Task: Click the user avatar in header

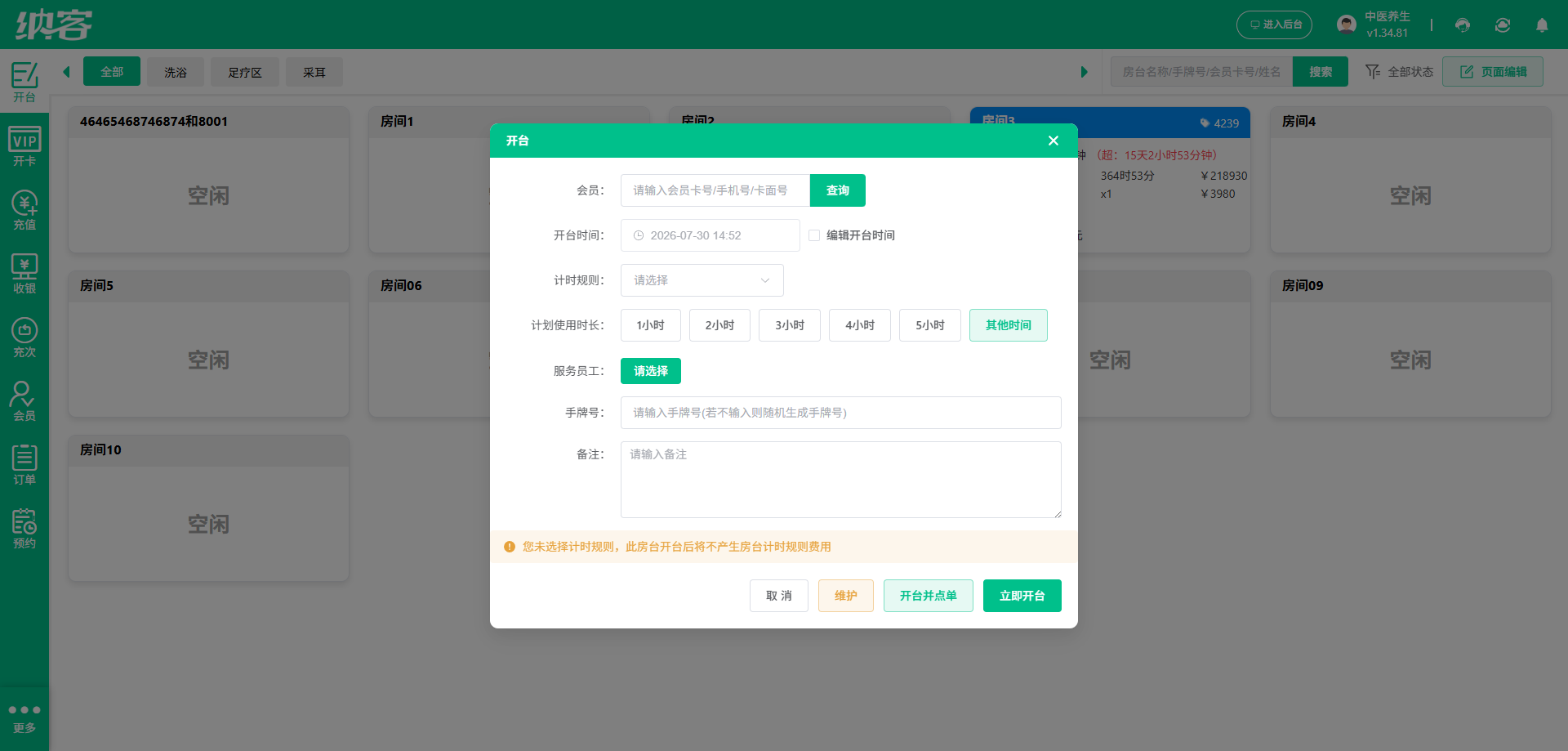Action: coord(1347,25)
